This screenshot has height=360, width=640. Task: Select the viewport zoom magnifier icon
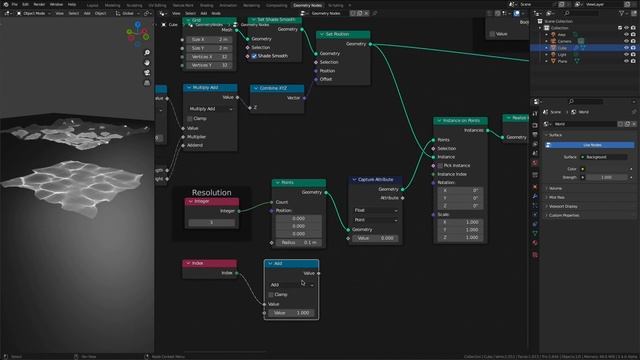(147, 53)
